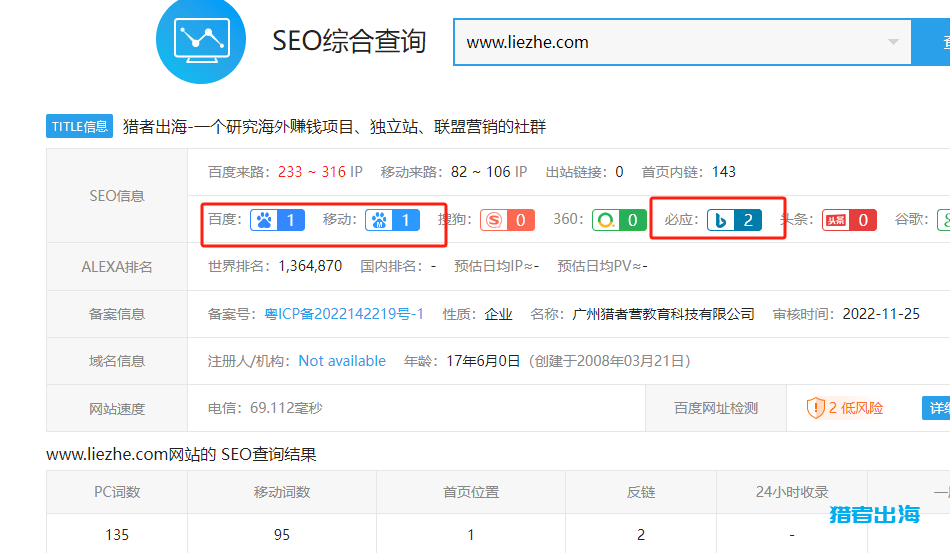Click Baidu traffic value 233 ~ 316 IP
Image resolution: width=950 pixels, height=553 pixels.
(x=320, y=172)
